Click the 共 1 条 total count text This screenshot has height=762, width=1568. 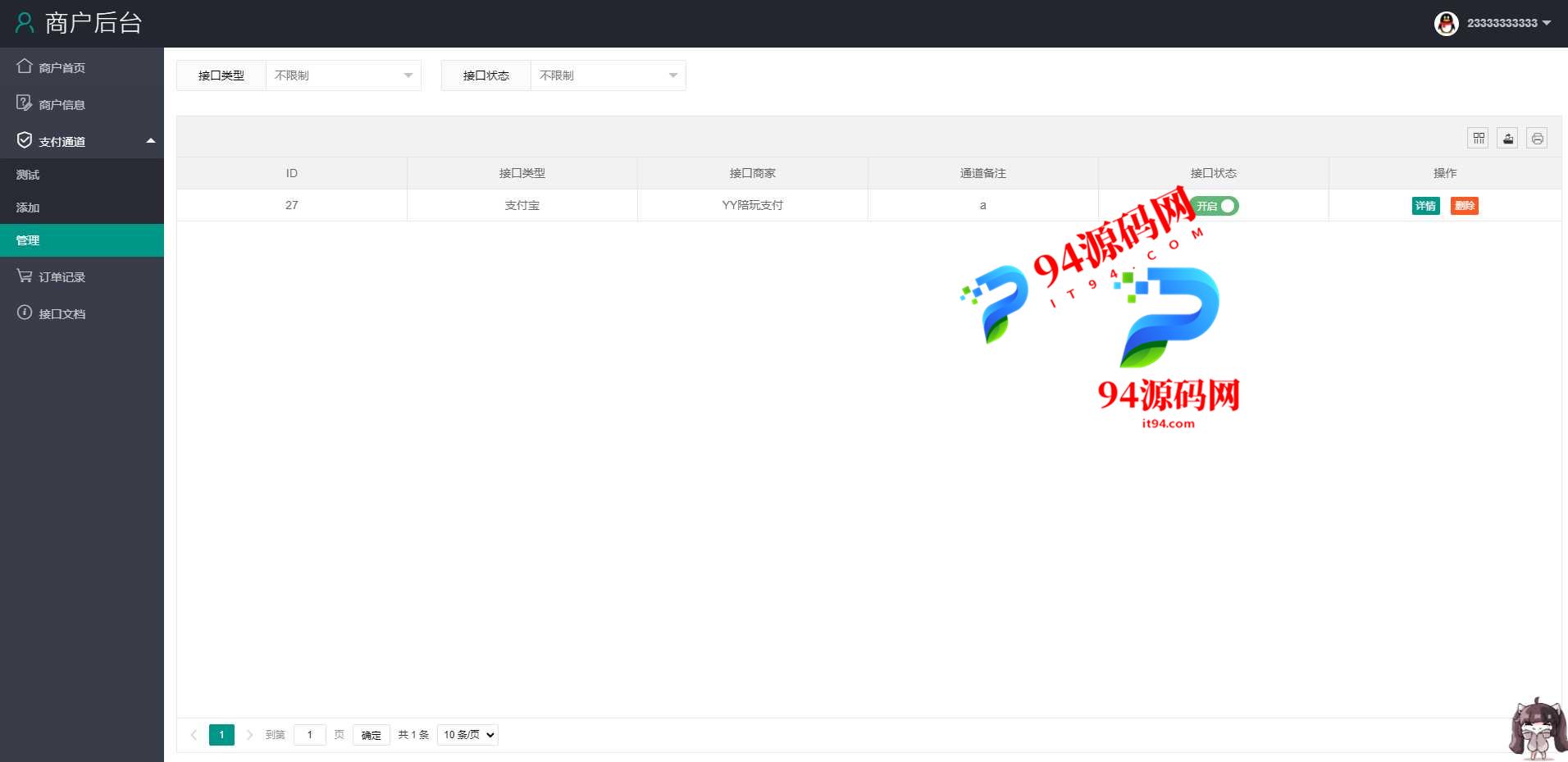click(413, 735)
